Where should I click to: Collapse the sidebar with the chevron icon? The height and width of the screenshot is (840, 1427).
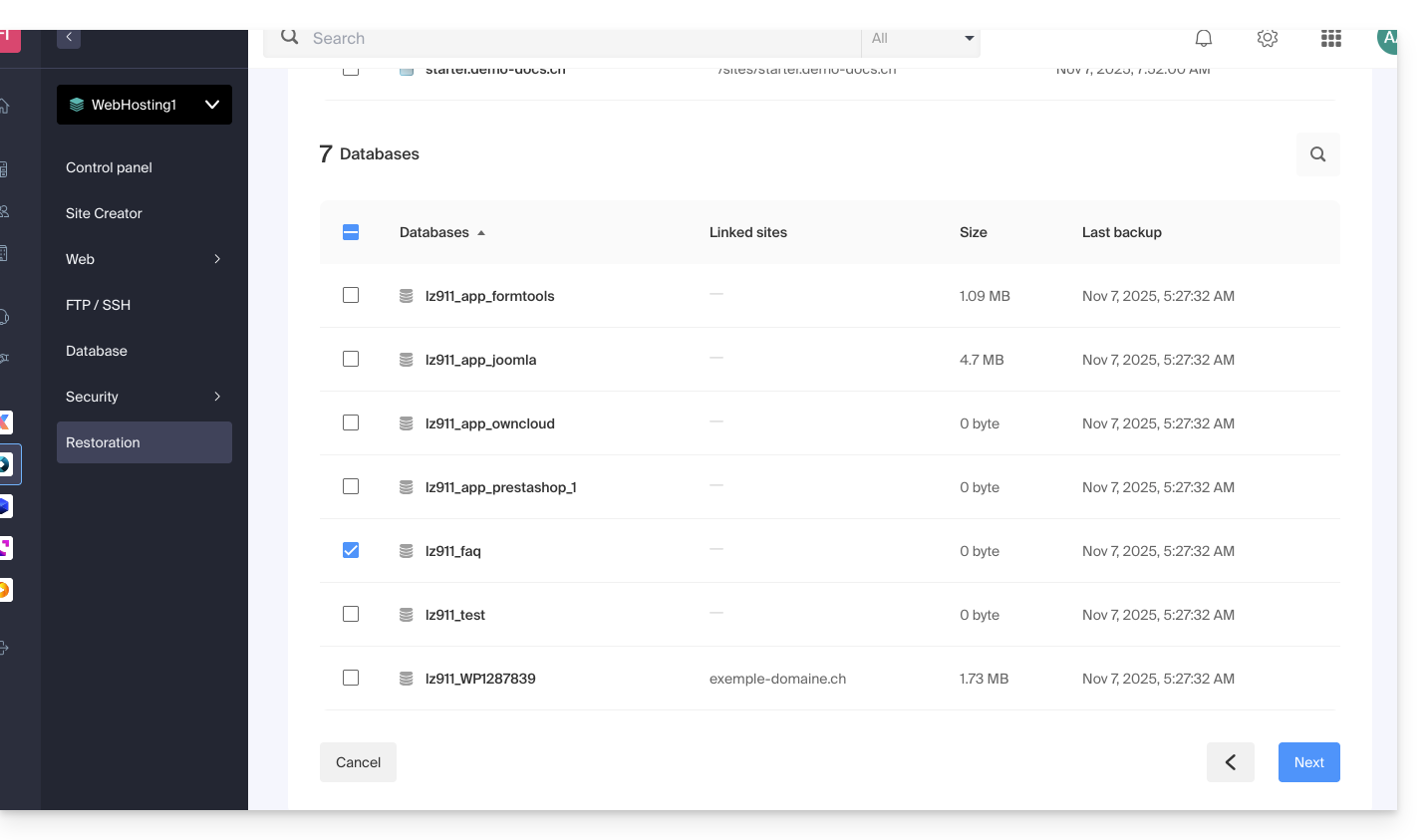click(x=69, y=38)
